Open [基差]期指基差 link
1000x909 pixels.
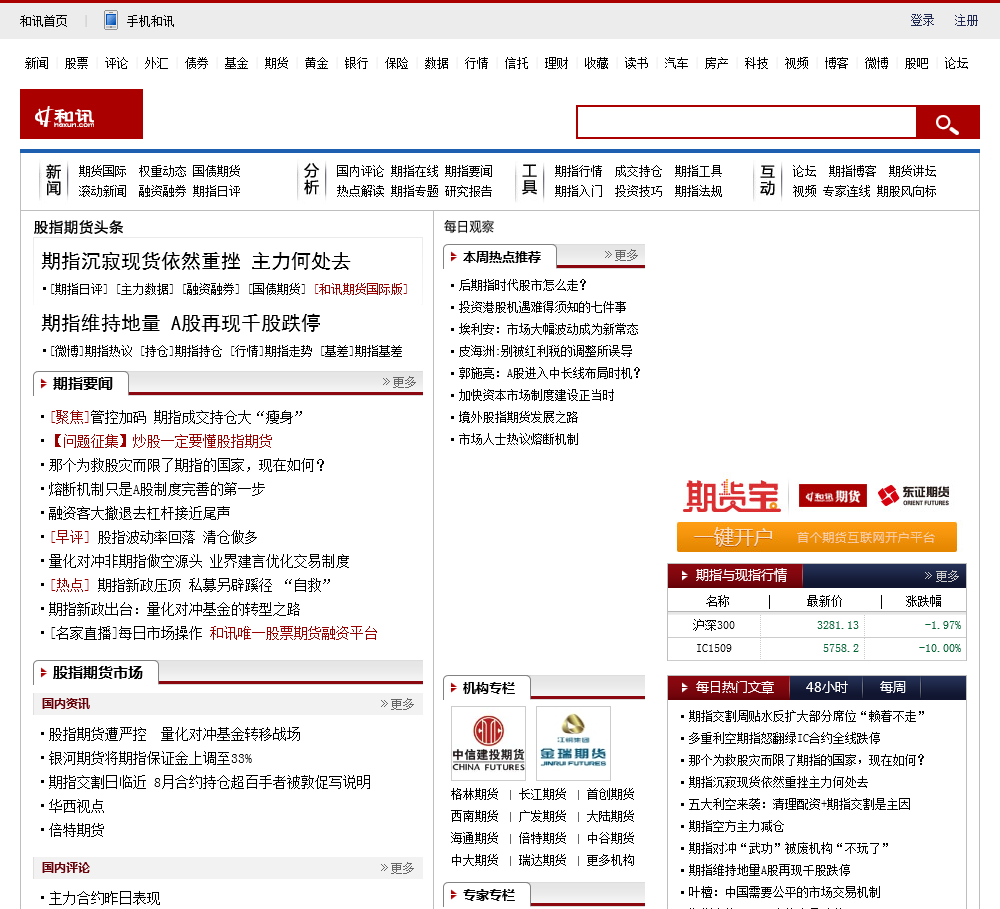click(x=361, y=351)
